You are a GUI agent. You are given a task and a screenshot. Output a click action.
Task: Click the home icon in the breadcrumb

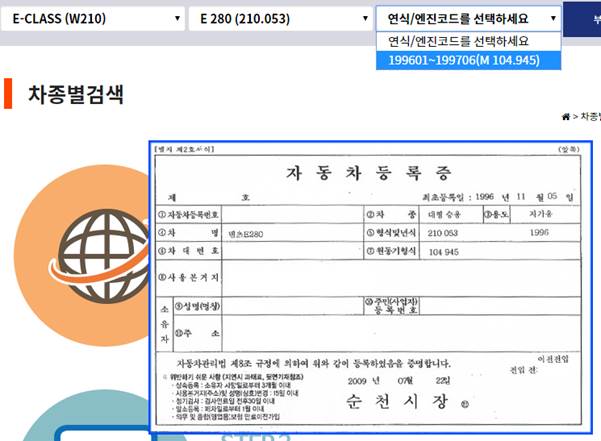pyautogui.click(x=566, y=118)
